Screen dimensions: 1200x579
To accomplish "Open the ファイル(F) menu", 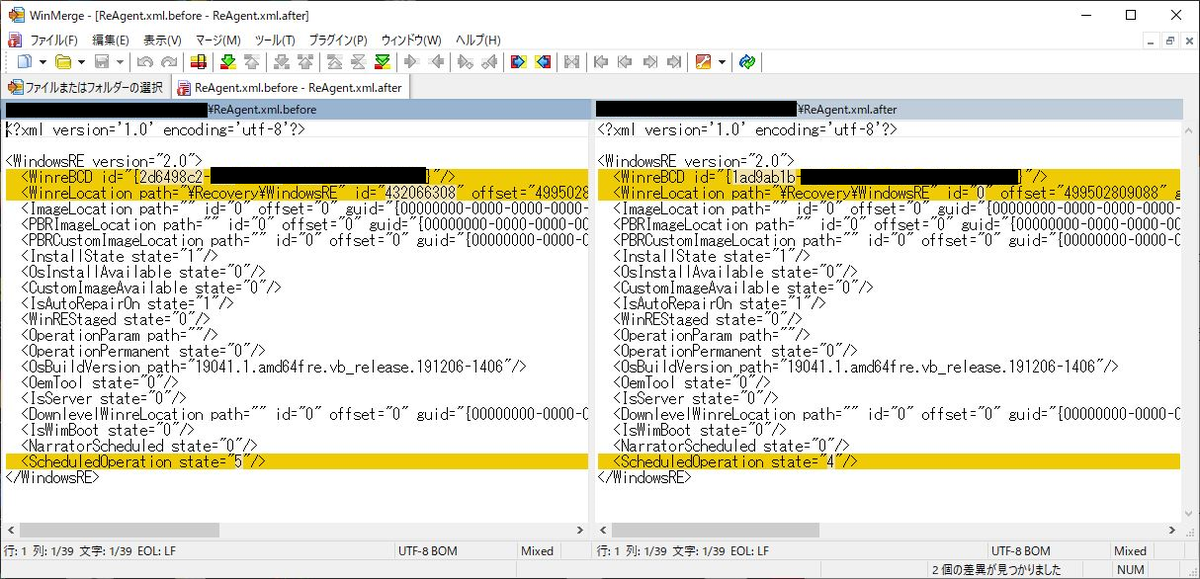I will pyautogui.click(x=54, y=40).
